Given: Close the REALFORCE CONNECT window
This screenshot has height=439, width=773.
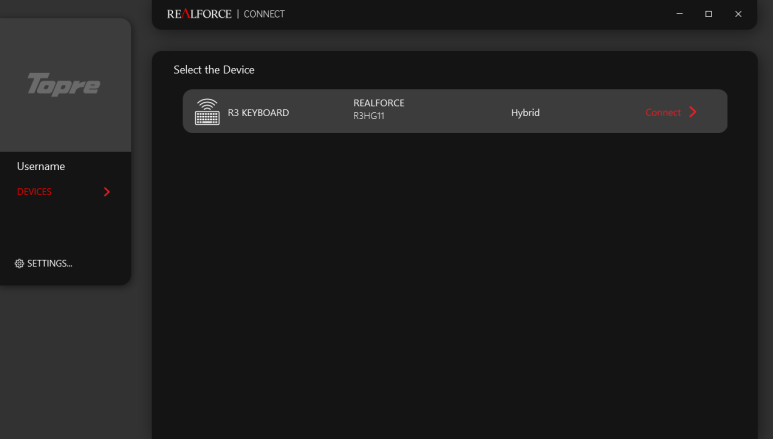Looking at the screenshot, I should click(x=738, y=14).
